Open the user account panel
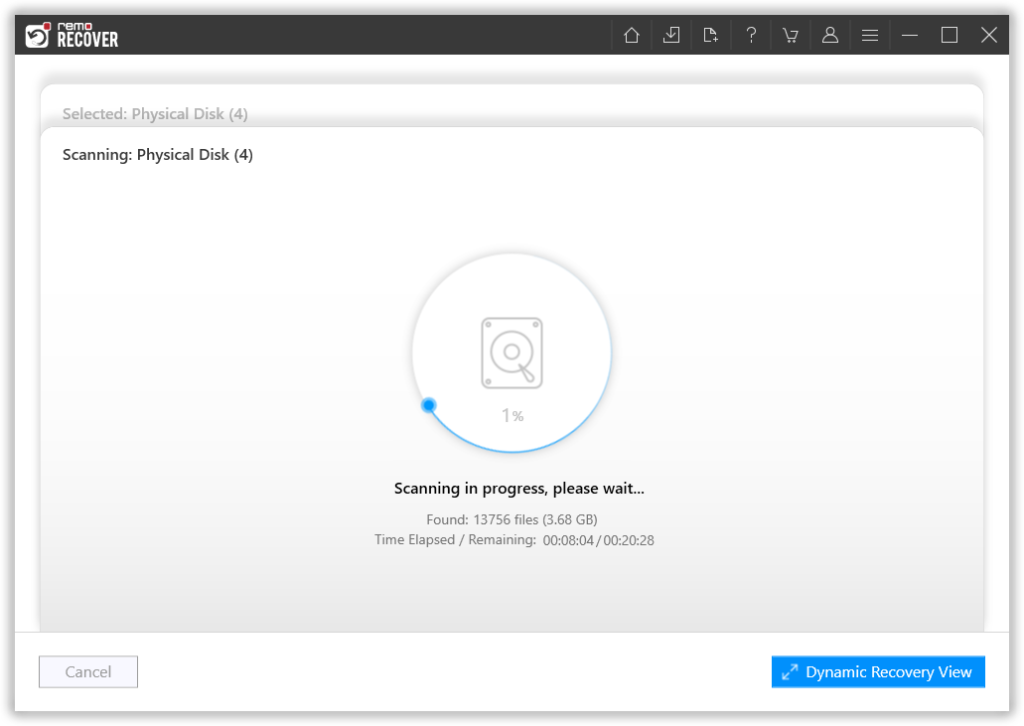The image size is (1024, 726). 830,34
